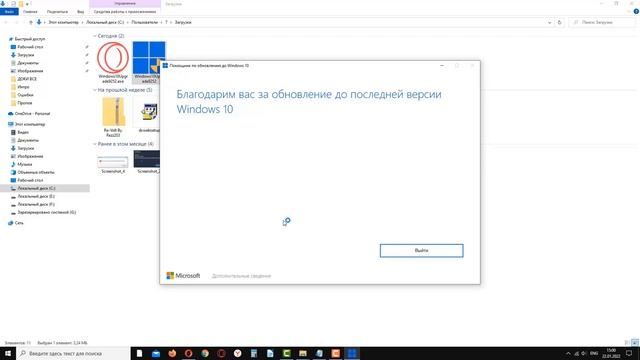Show hidden system tray icons
Image resolution: width=640 pixels, height=360 pixels.
pyautogui.click(x=568, y=353)
